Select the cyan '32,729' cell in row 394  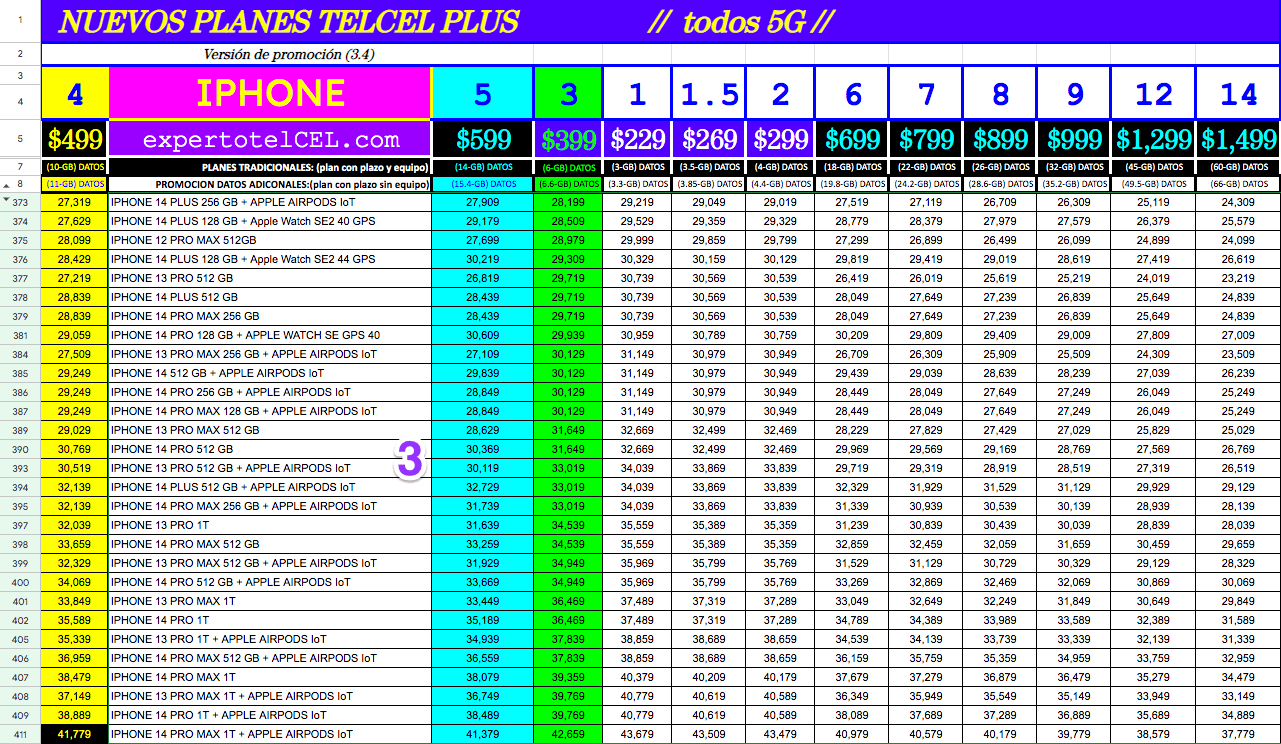click(483, 487)
